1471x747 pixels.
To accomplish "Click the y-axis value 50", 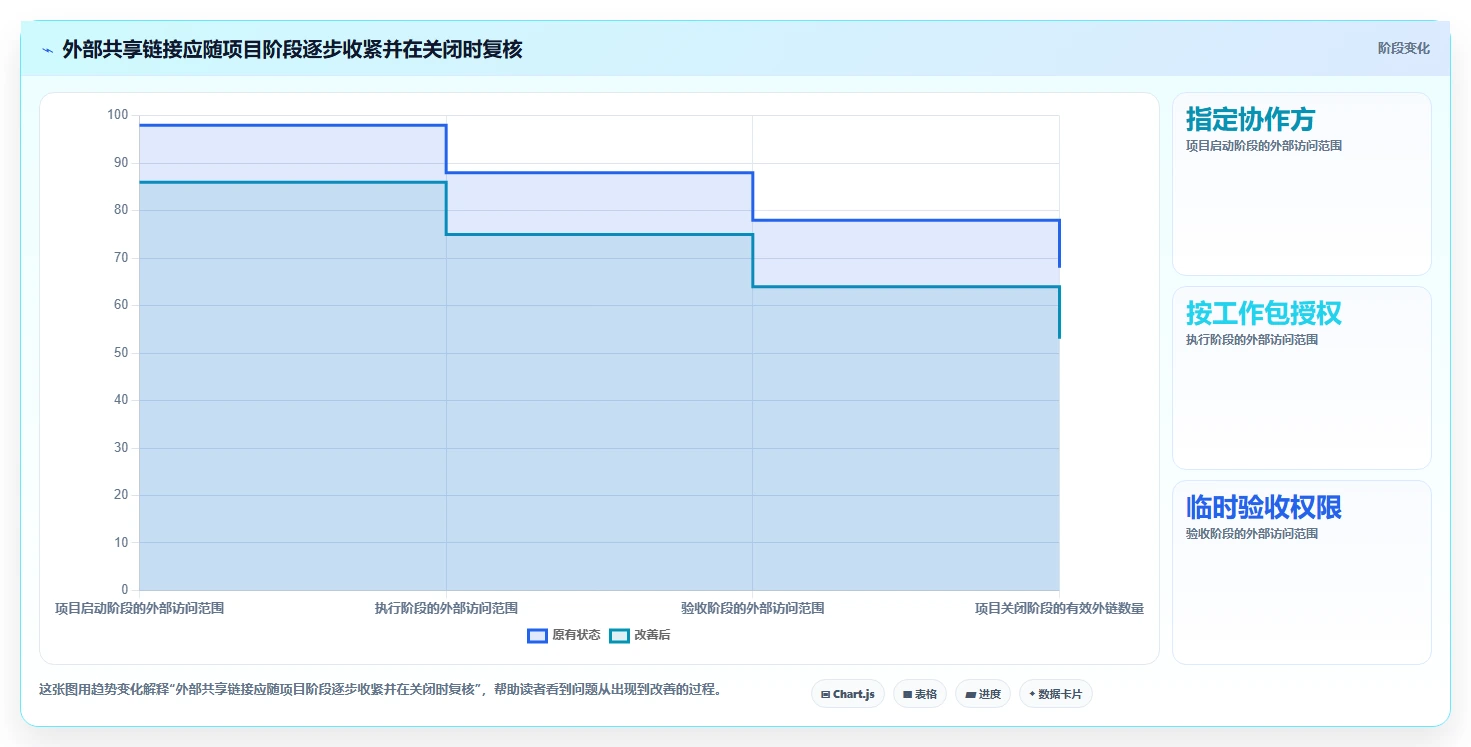I will point(122,353).
